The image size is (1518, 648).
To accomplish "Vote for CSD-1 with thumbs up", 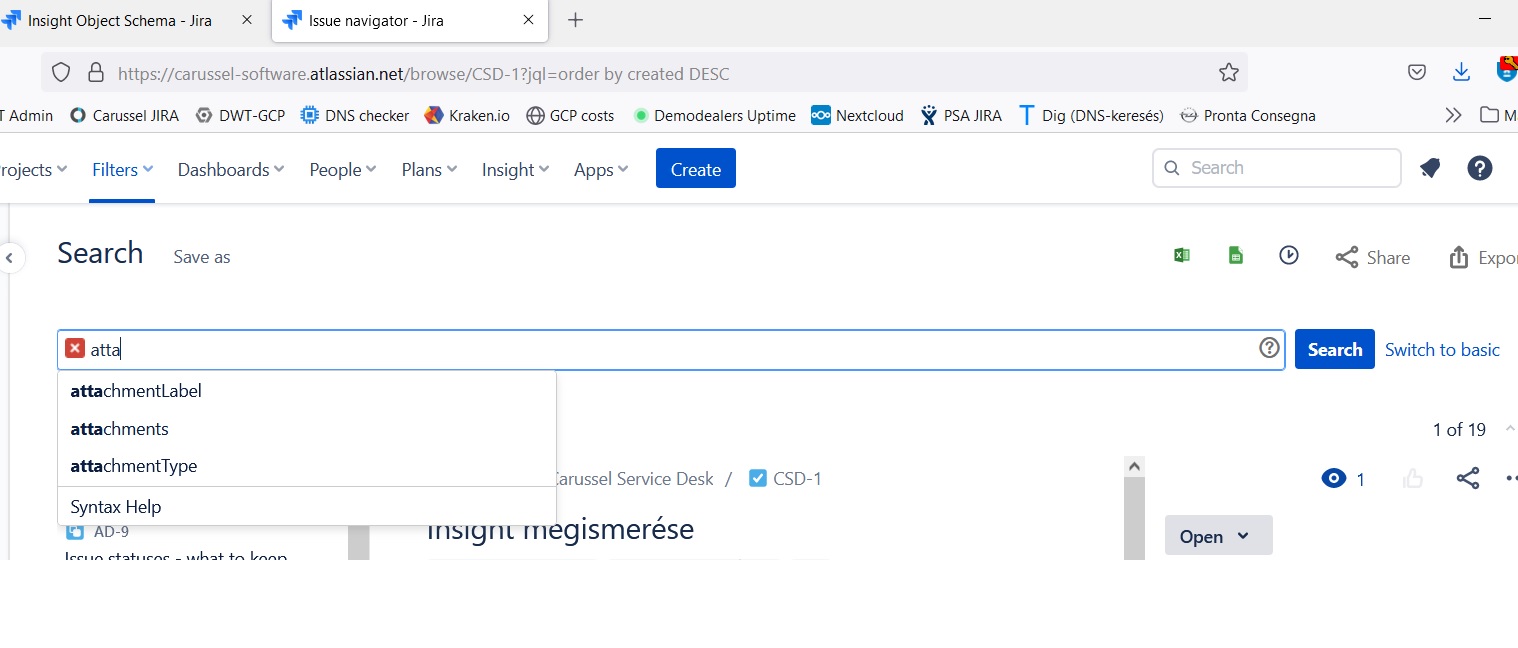I will 1412,478.
